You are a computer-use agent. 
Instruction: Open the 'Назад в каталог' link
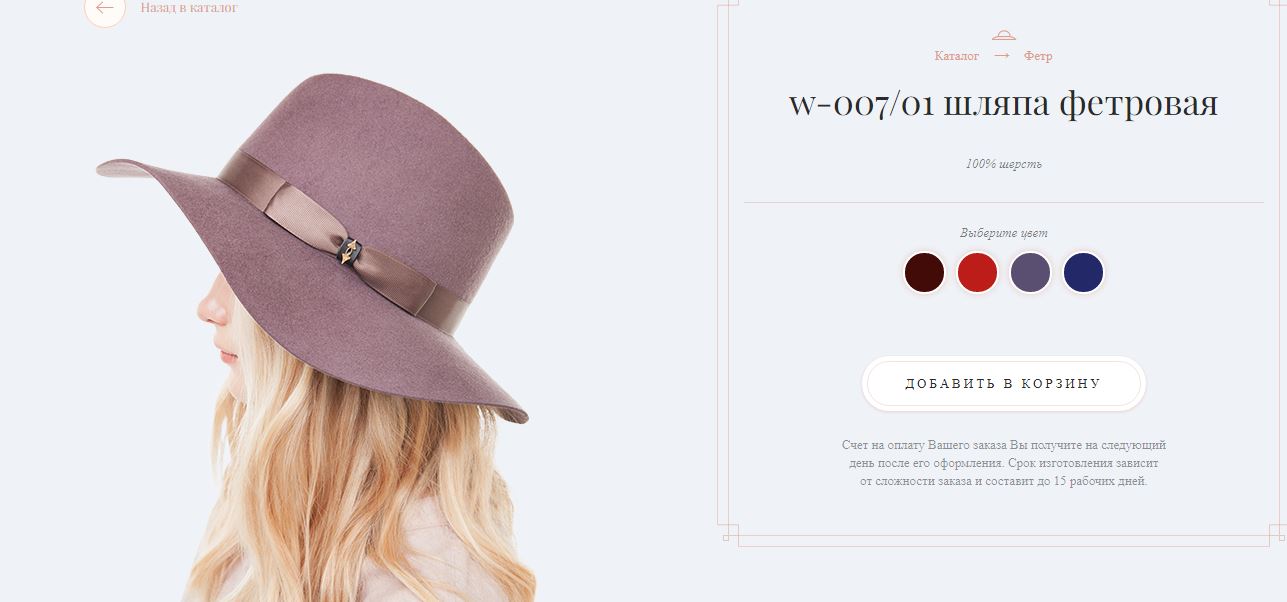189,8
